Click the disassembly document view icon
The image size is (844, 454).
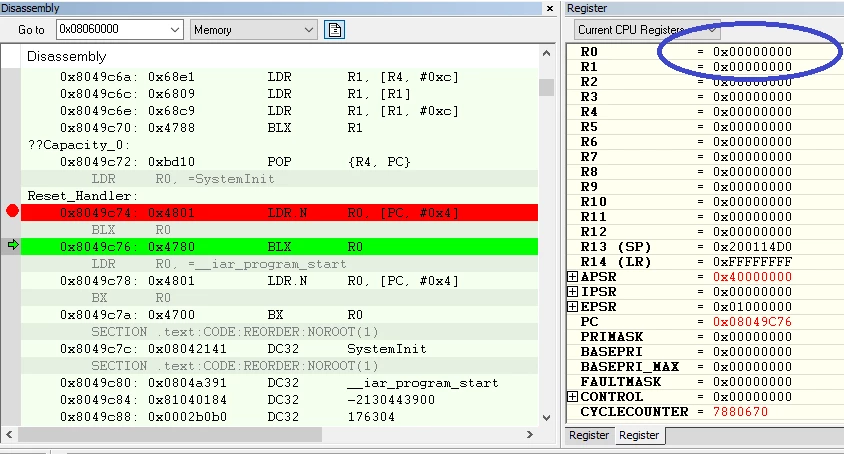click(334, 30)
